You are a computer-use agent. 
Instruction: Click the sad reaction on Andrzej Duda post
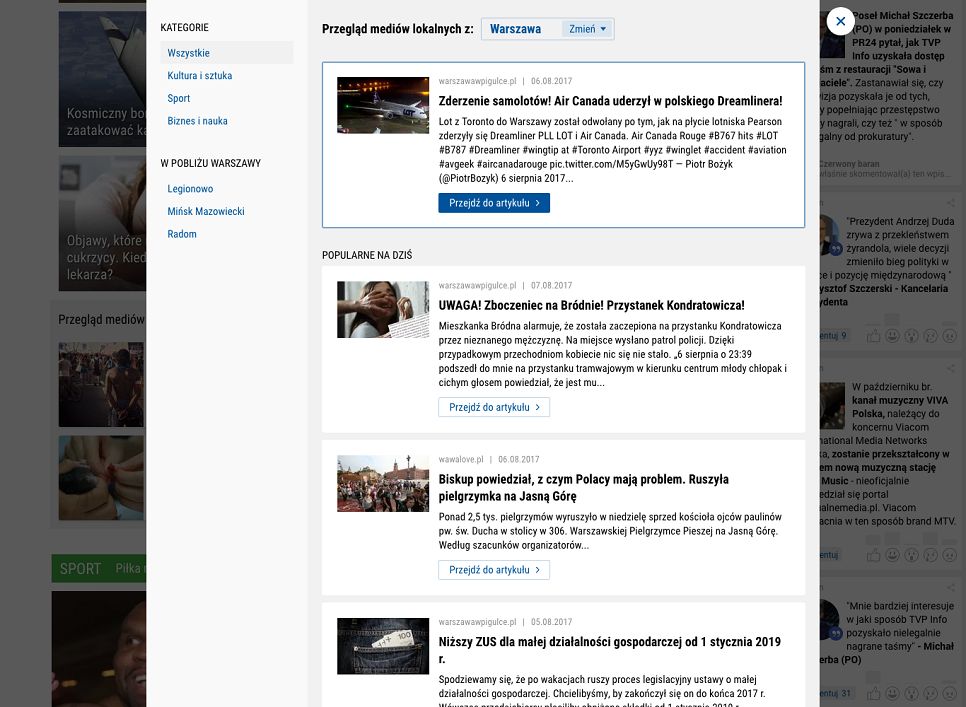pos(951,336)
